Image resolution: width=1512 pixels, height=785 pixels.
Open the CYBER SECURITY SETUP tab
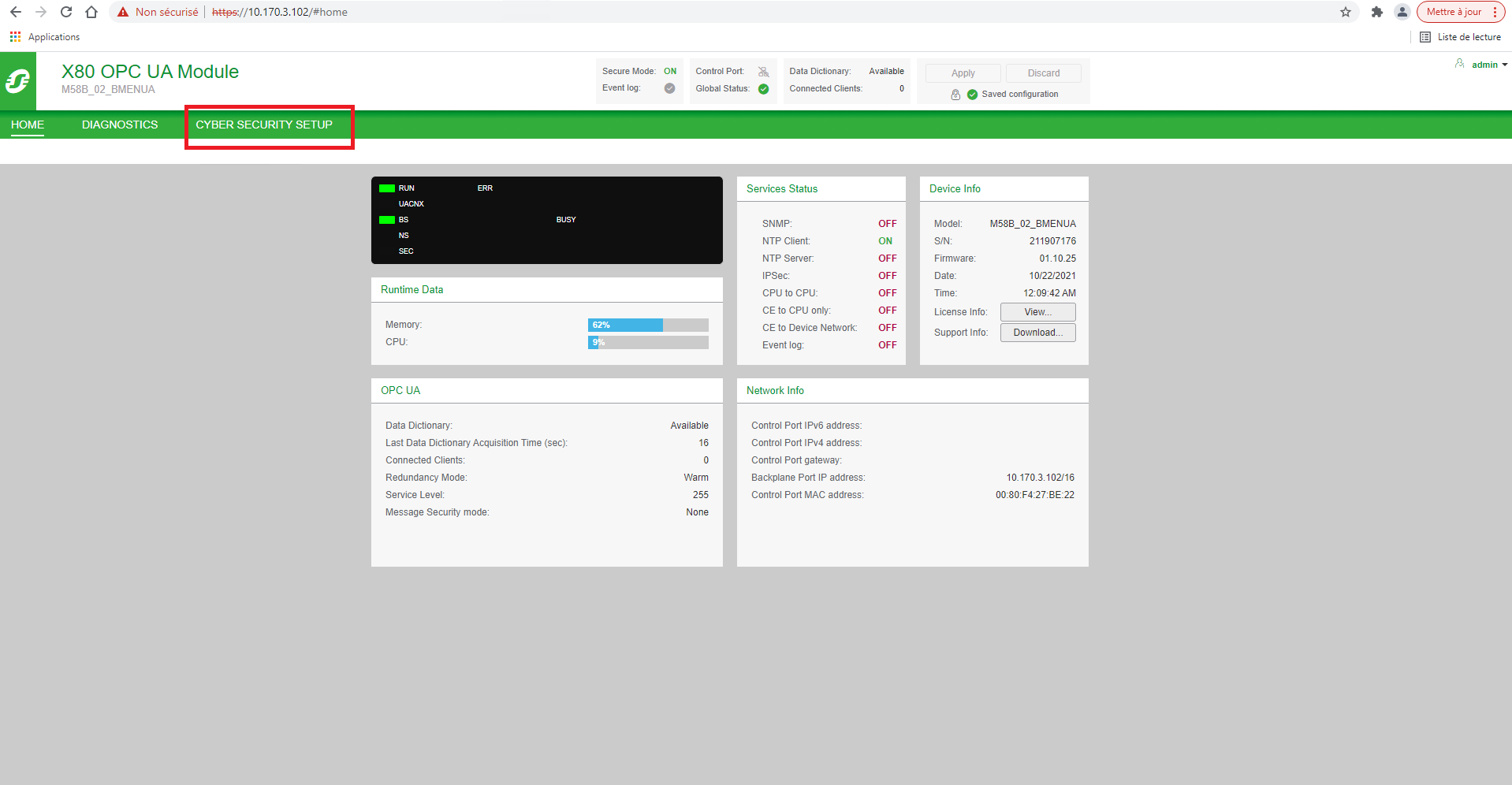[x=264, y=125]
